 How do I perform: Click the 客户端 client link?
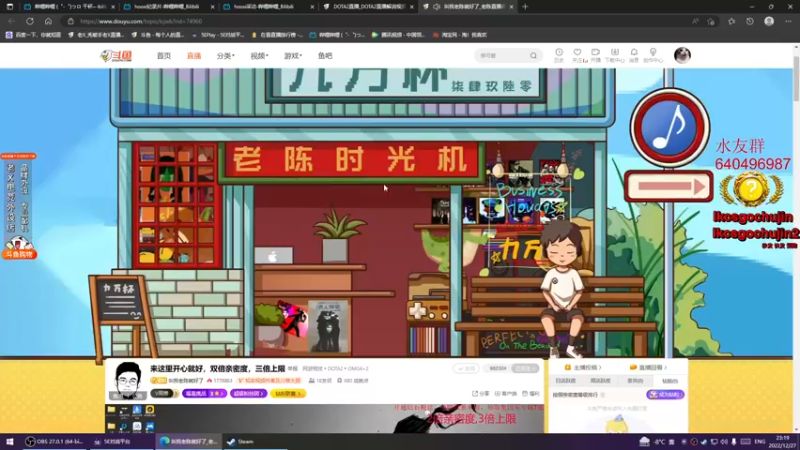click(x=506, y=393)
